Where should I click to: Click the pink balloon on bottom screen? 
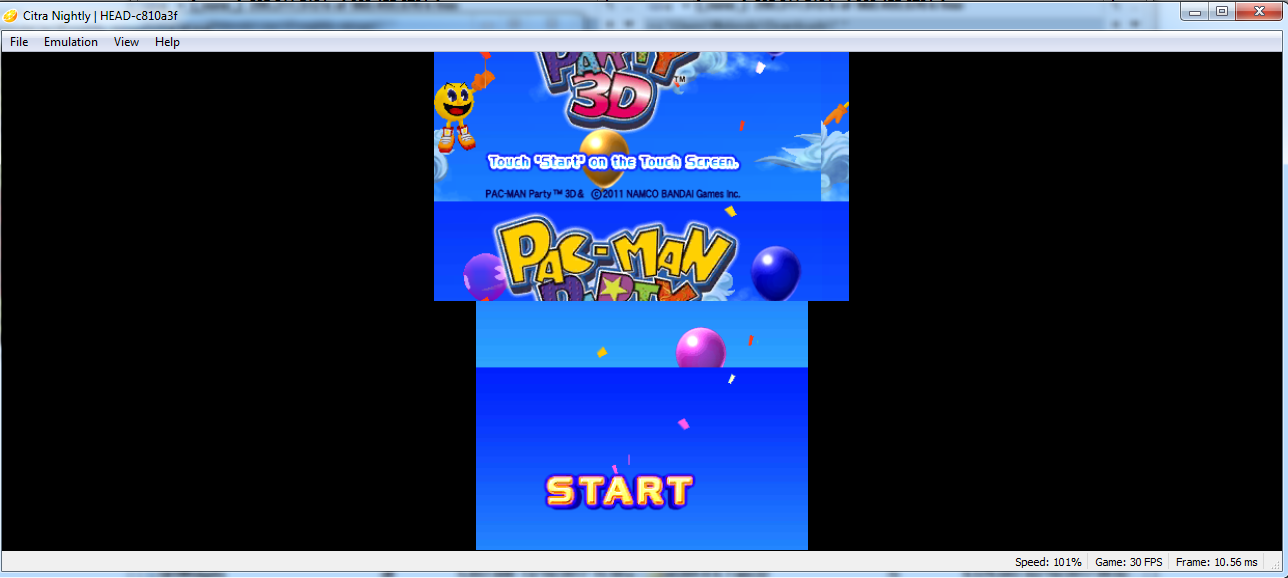pos(700,348)
